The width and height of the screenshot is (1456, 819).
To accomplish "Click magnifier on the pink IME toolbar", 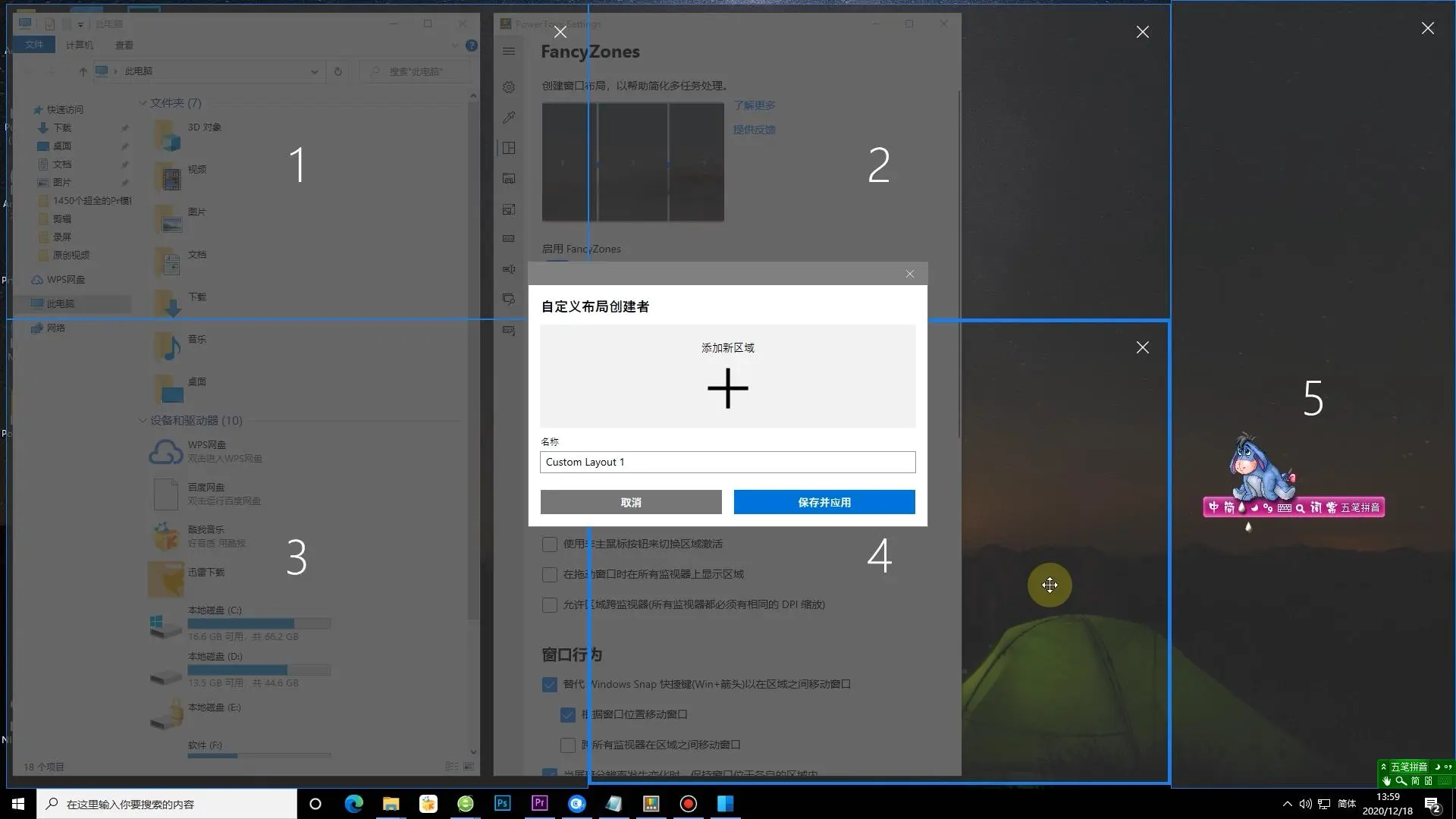I will click(1300, 508).
